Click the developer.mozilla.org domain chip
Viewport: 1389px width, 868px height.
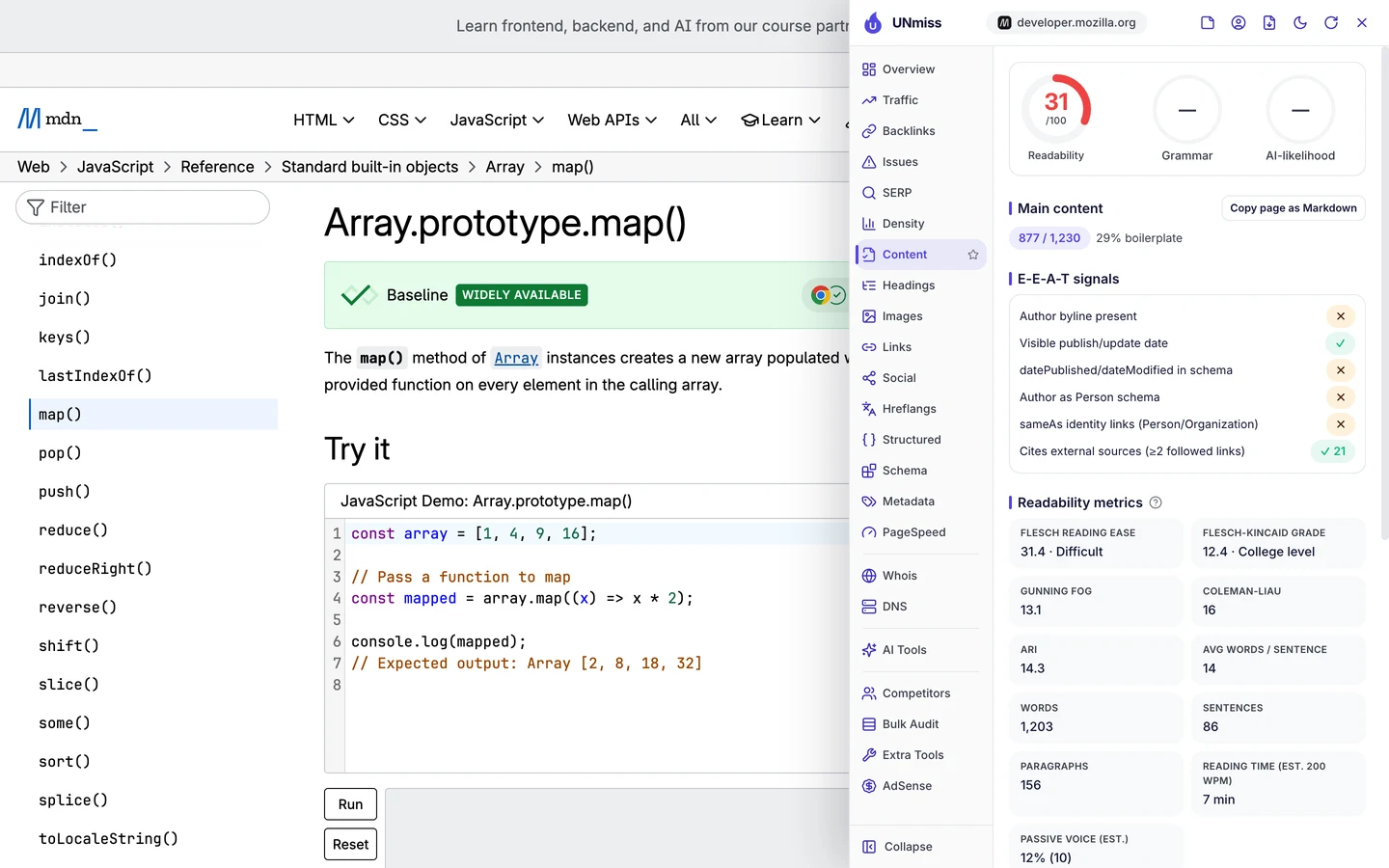coord(1067,22)
